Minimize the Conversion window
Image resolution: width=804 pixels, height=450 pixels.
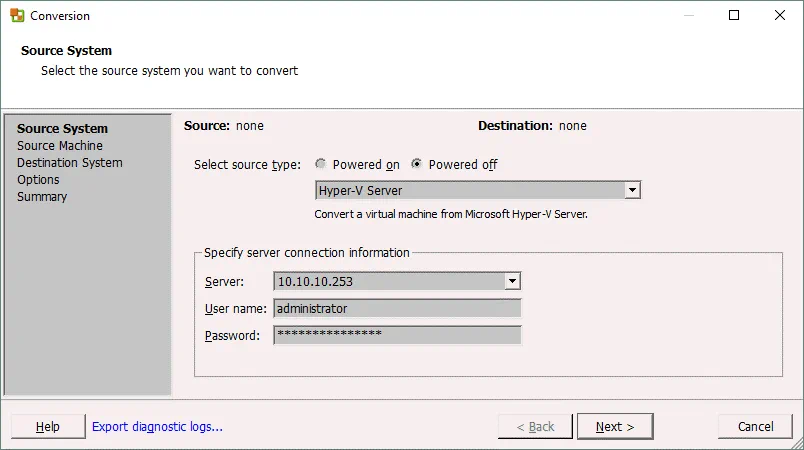[688, 16]
